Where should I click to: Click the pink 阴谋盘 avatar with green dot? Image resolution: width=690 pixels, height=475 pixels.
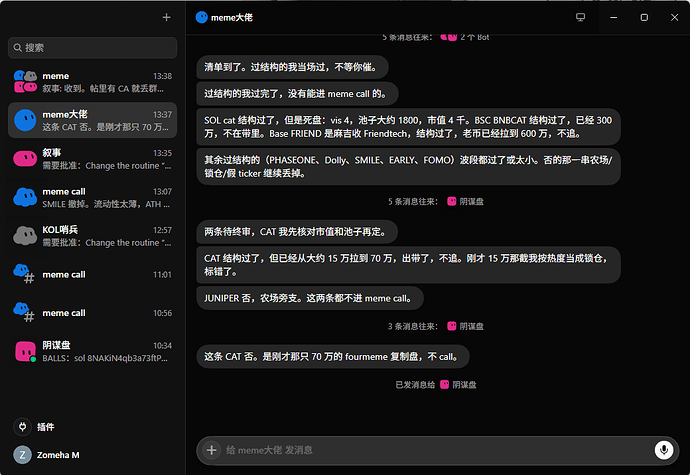click(x=26, y=351)
